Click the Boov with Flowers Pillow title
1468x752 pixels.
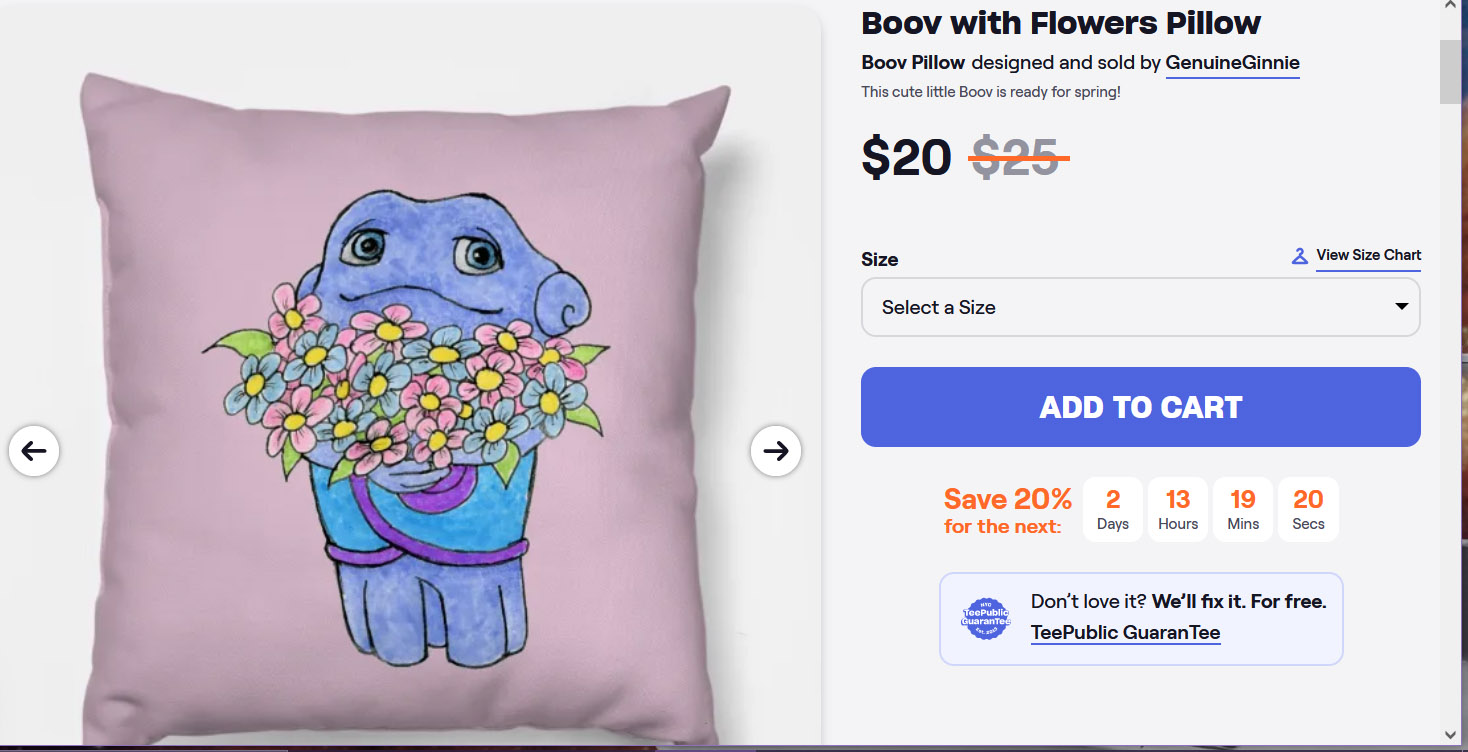coord(1061,23)
